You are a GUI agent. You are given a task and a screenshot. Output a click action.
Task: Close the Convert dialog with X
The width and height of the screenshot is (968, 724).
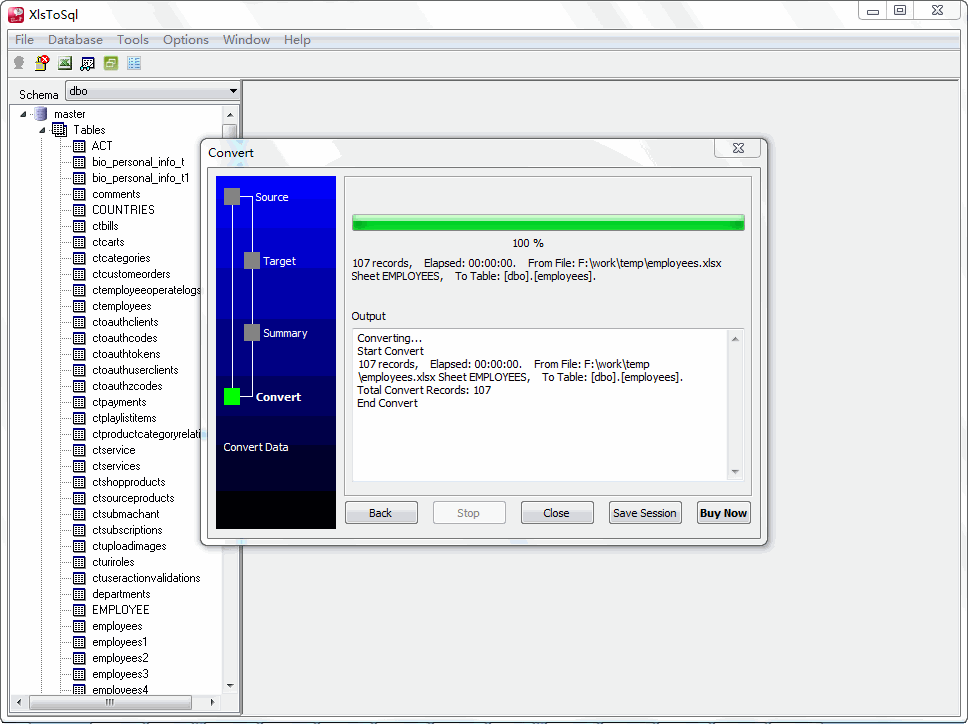click(x=738, y=148)
